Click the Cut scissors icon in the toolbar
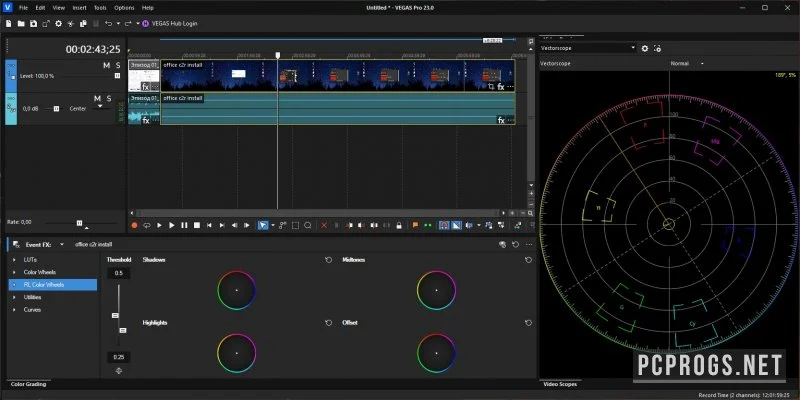Viewport: 800px width, 400px height. (70, 23)
